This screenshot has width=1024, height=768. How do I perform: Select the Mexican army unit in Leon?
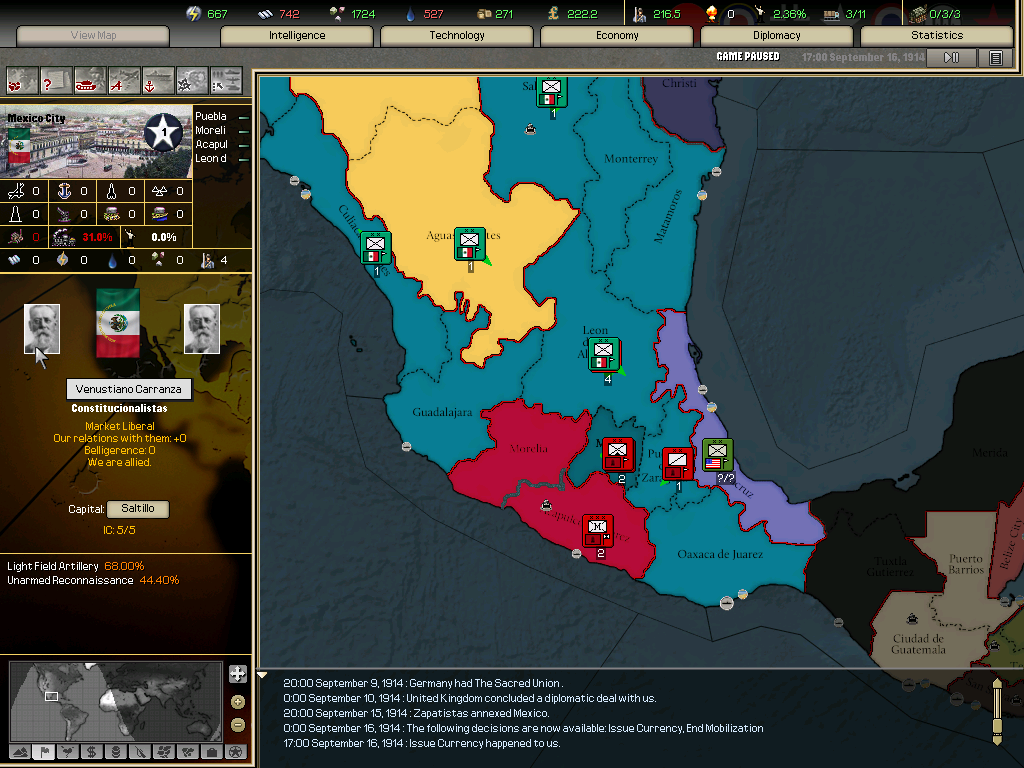603,353
